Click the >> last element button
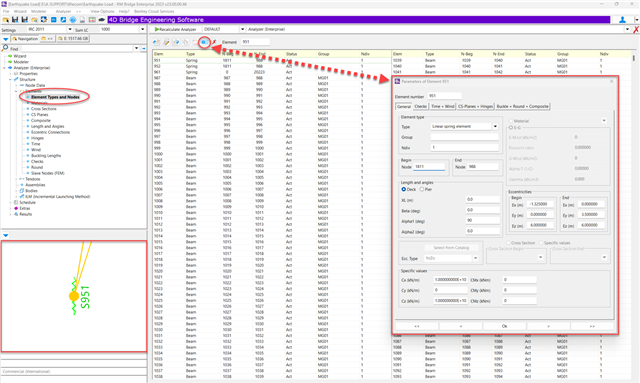 click(592, 326)
